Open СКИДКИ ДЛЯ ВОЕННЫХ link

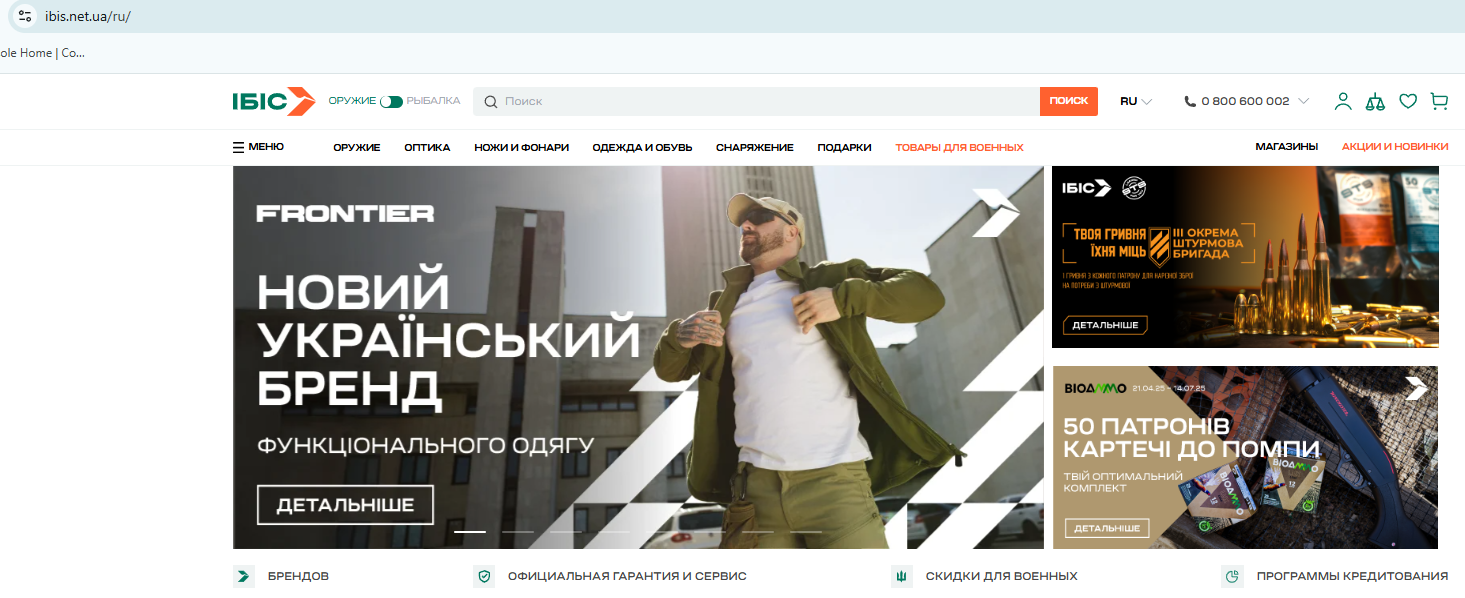(x=1001, y=576)
